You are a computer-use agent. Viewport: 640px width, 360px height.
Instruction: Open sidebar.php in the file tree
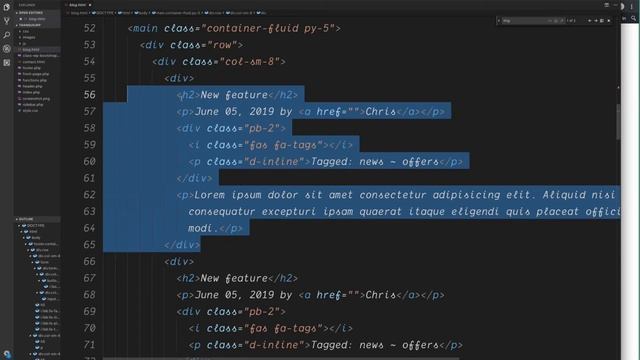click(33, 105)
